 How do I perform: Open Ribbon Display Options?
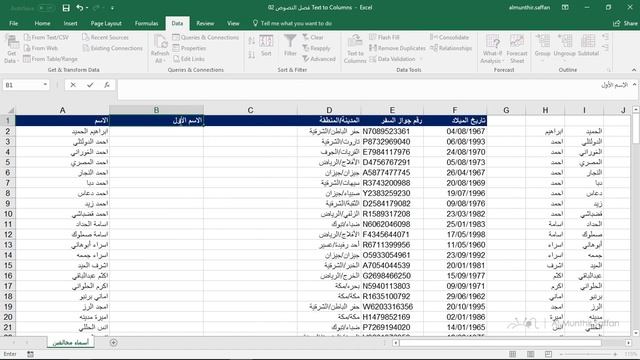coord(565,7)
